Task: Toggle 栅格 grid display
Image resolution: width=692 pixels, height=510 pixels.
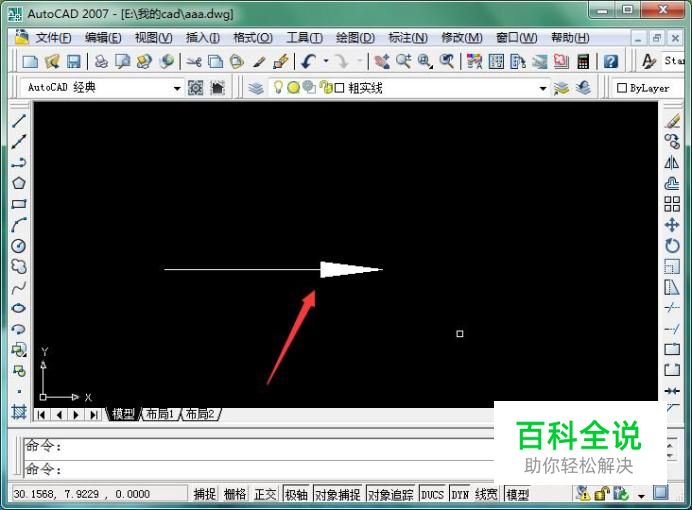Action: click(235, 494)
